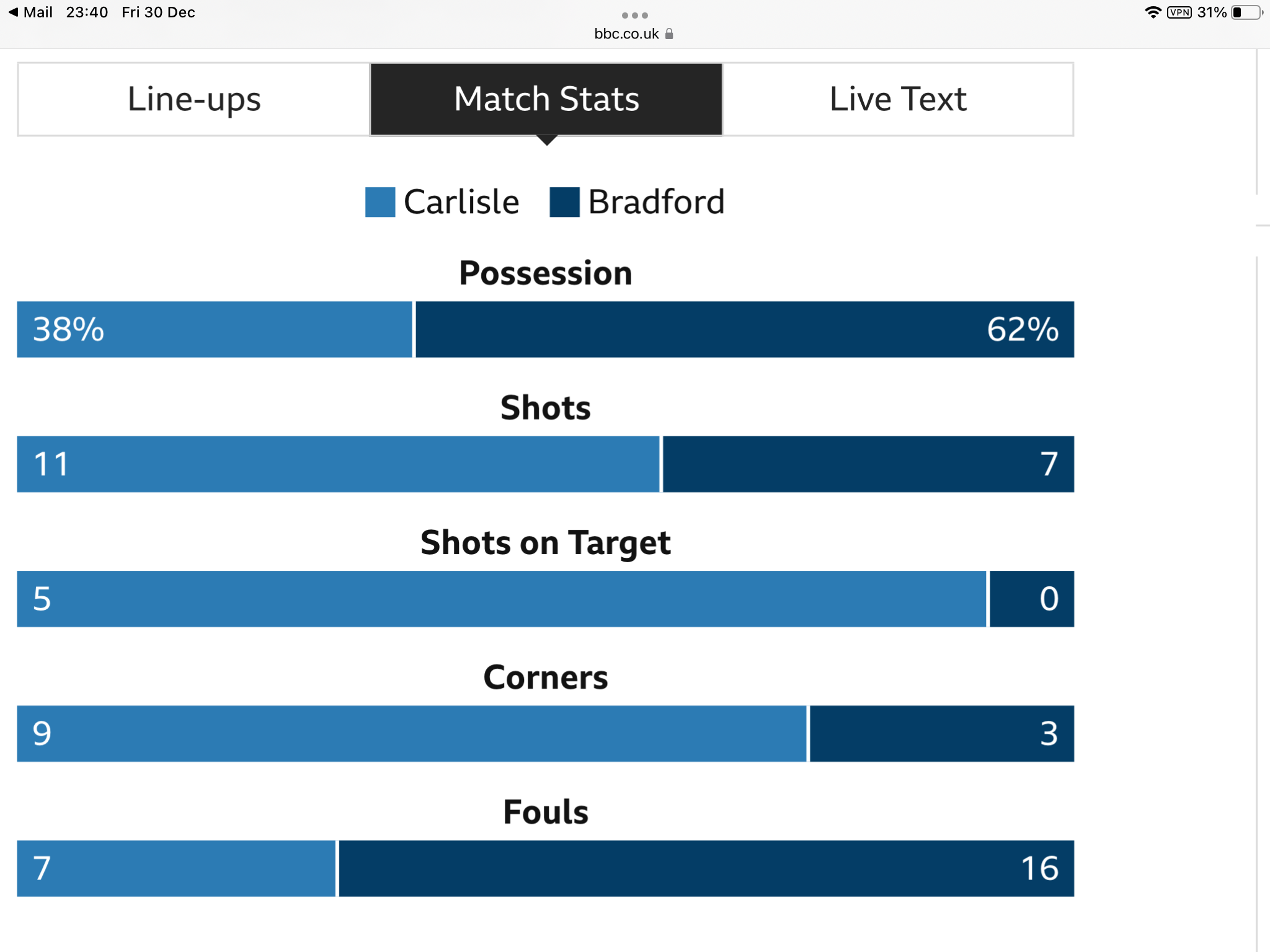Tap the bbc.co.uk address bar

coord(634,33)
